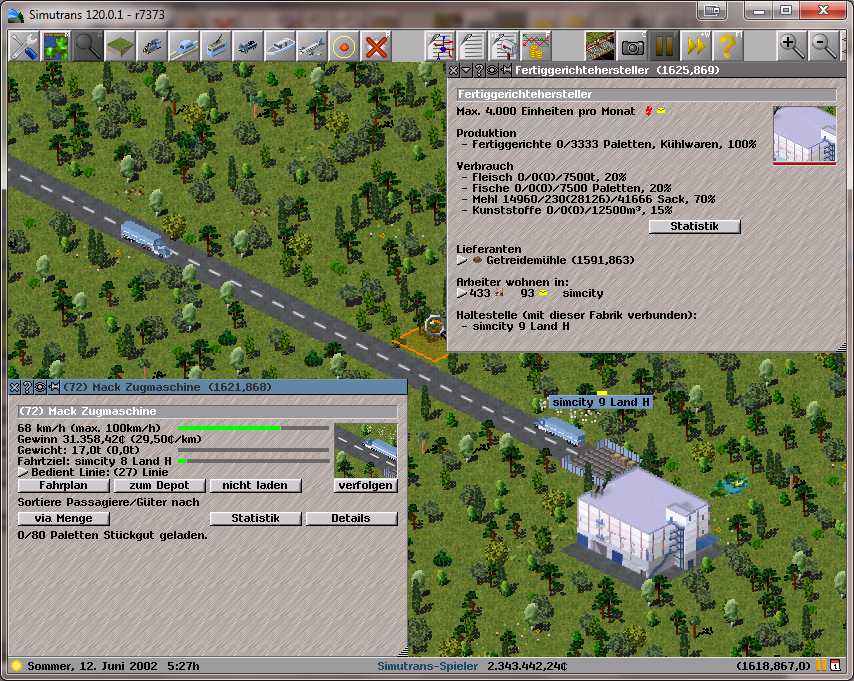The width and height of the screenshot is (854, 681).
Task: Expand the 'Bedient Linie' arrow
Action: pyautogui.click(x=23, y=471)
